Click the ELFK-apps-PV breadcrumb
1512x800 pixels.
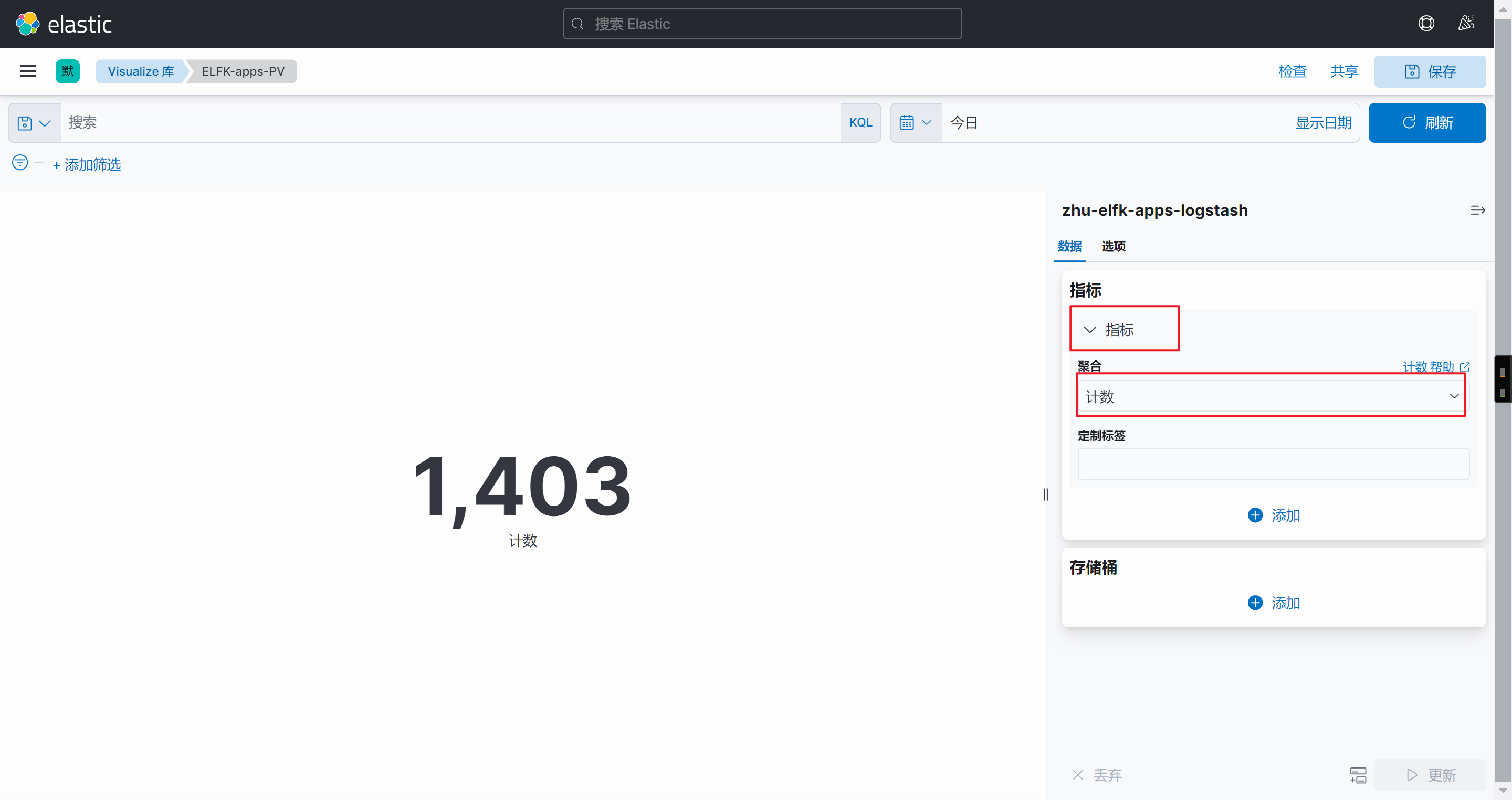[x=243, y=71]
